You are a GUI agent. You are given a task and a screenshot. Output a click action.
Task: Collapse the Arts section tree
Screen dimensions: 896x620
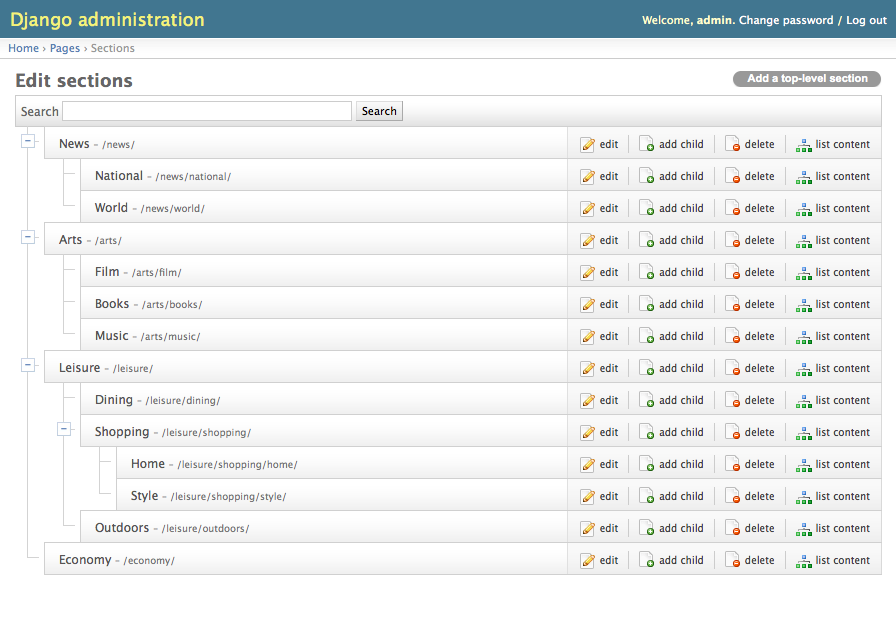tap(28, 237)
